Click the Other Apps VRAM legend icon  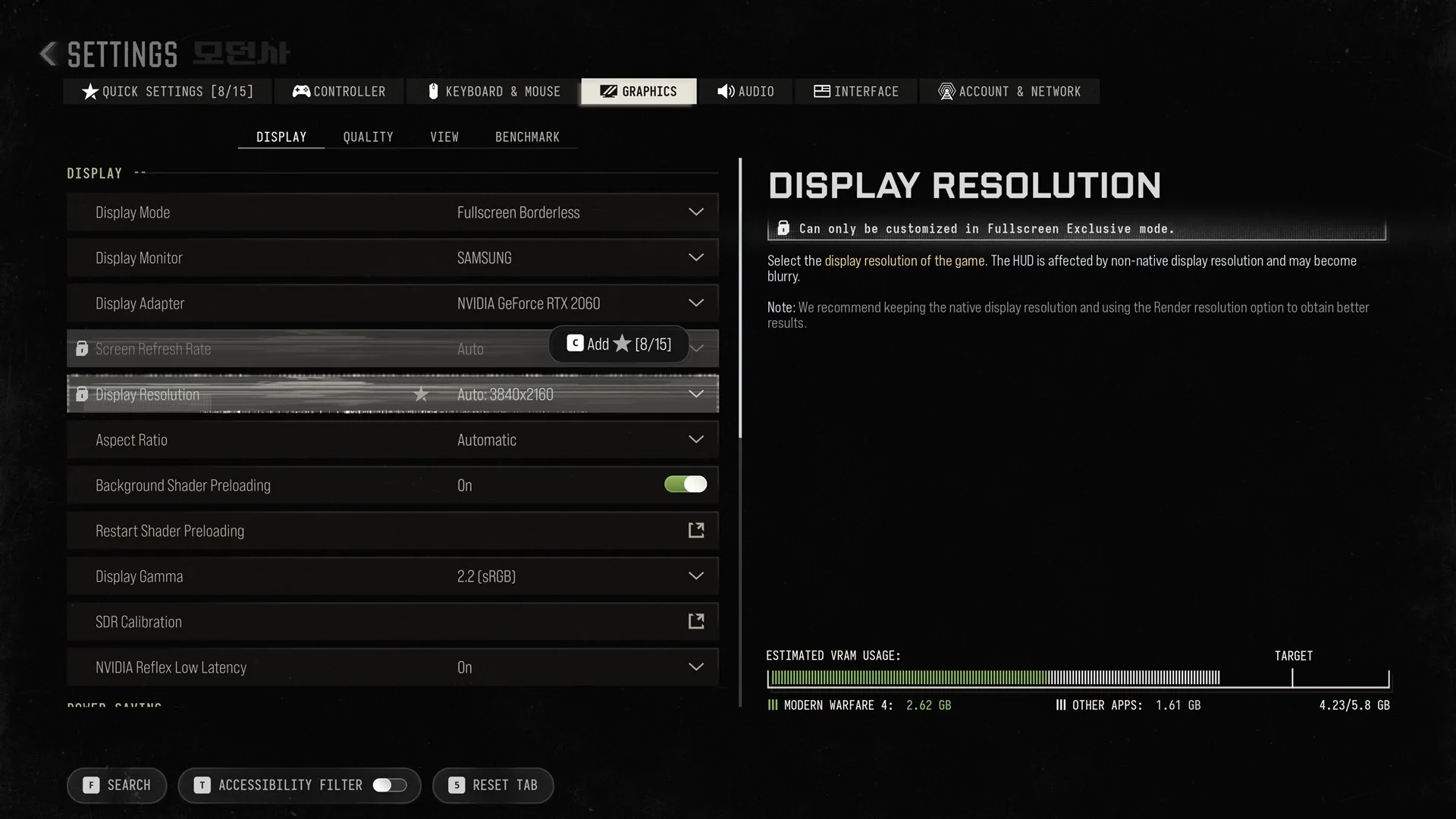click(x=1061, y=705)
